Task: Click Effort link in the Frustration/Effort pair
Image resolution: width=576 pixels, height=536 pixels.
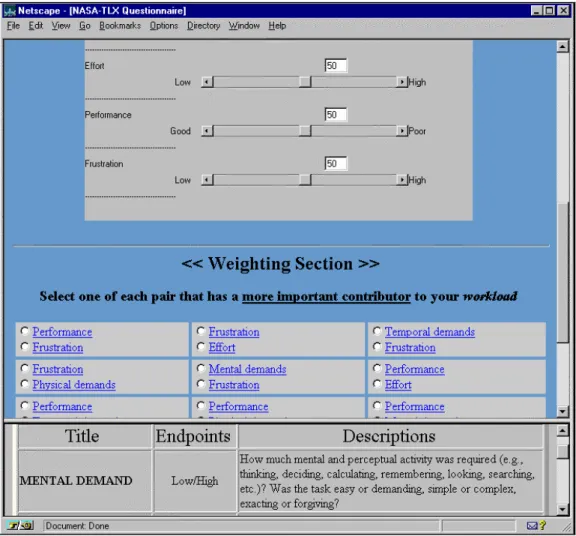Action: click(x=222, y=347)
